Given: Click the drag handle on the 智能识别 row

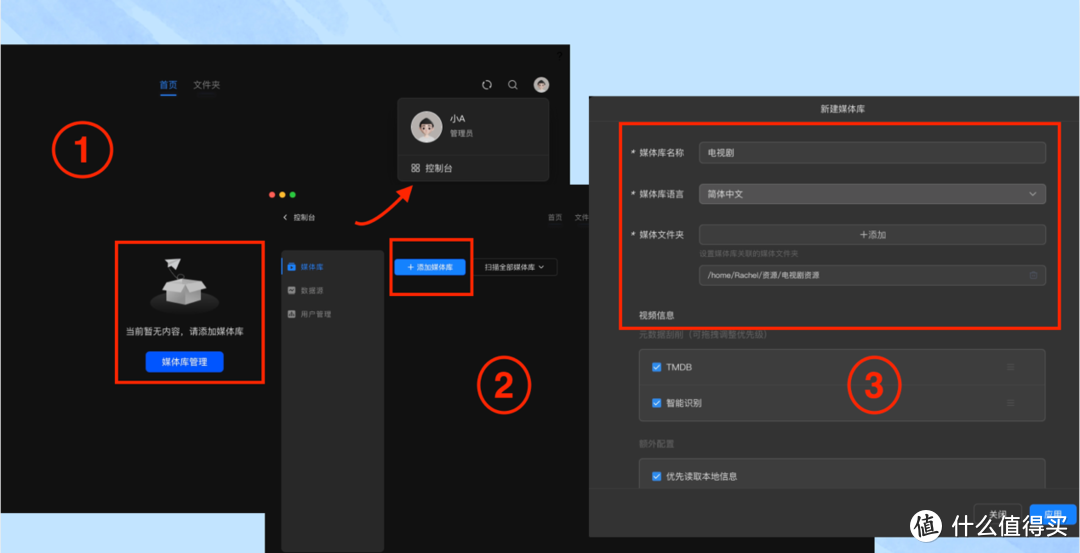Looking at the screenshot, I should 1011,403.
